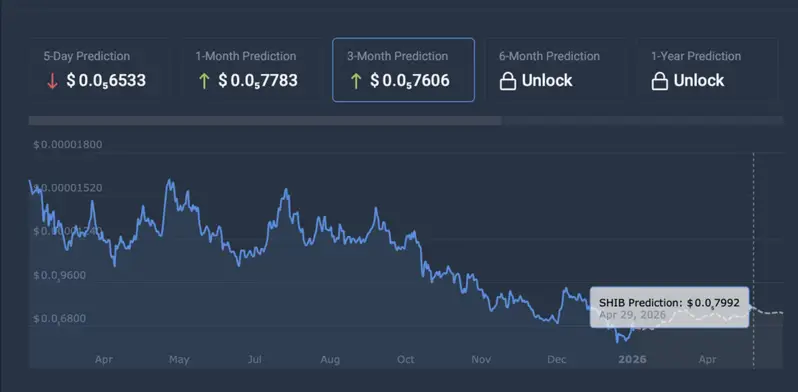Click the Dec label on the x-axis
The image size is (798, 392).
[557, 359]
